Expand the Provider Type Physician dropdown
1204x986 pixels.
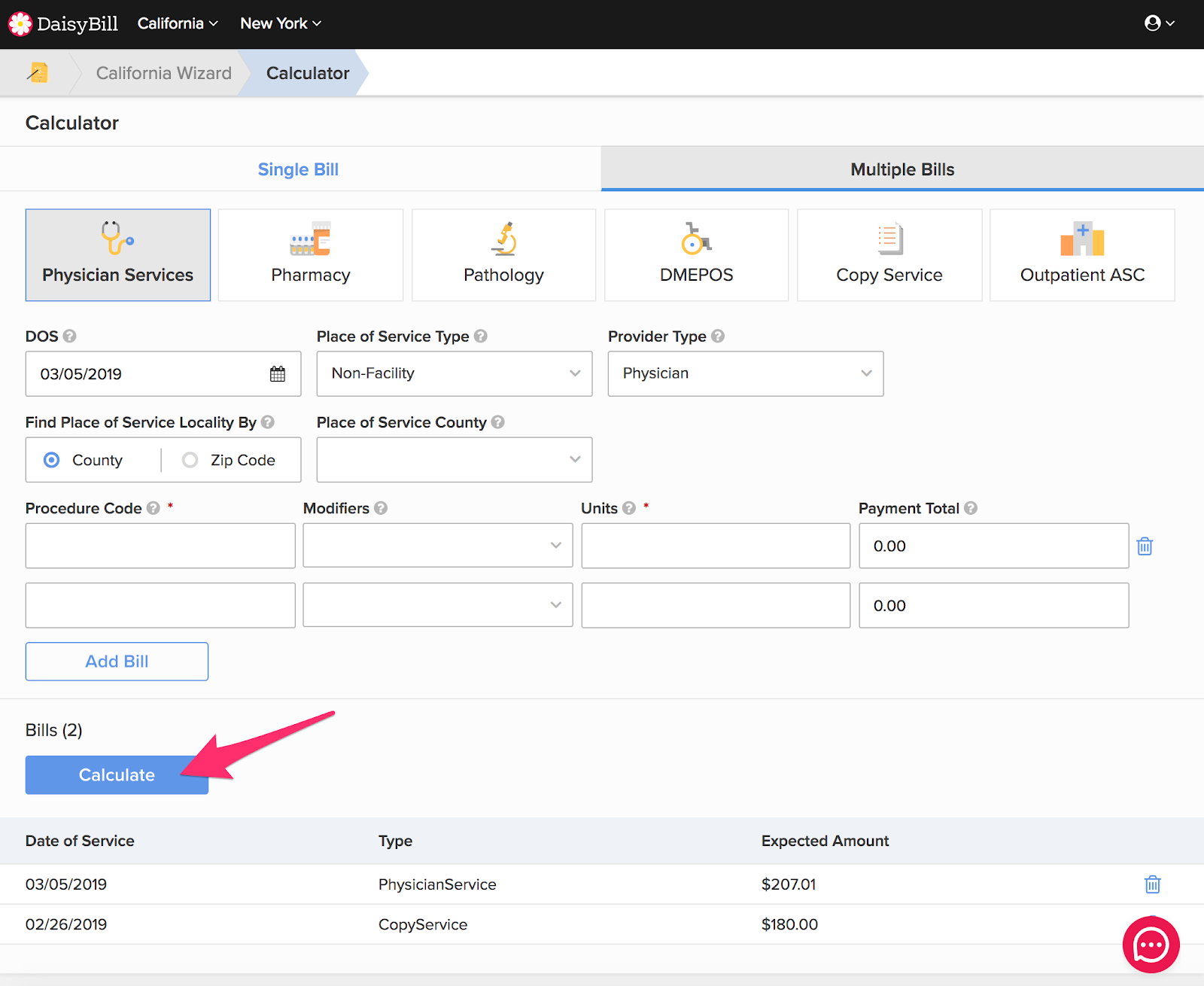(x=746, y=373)
